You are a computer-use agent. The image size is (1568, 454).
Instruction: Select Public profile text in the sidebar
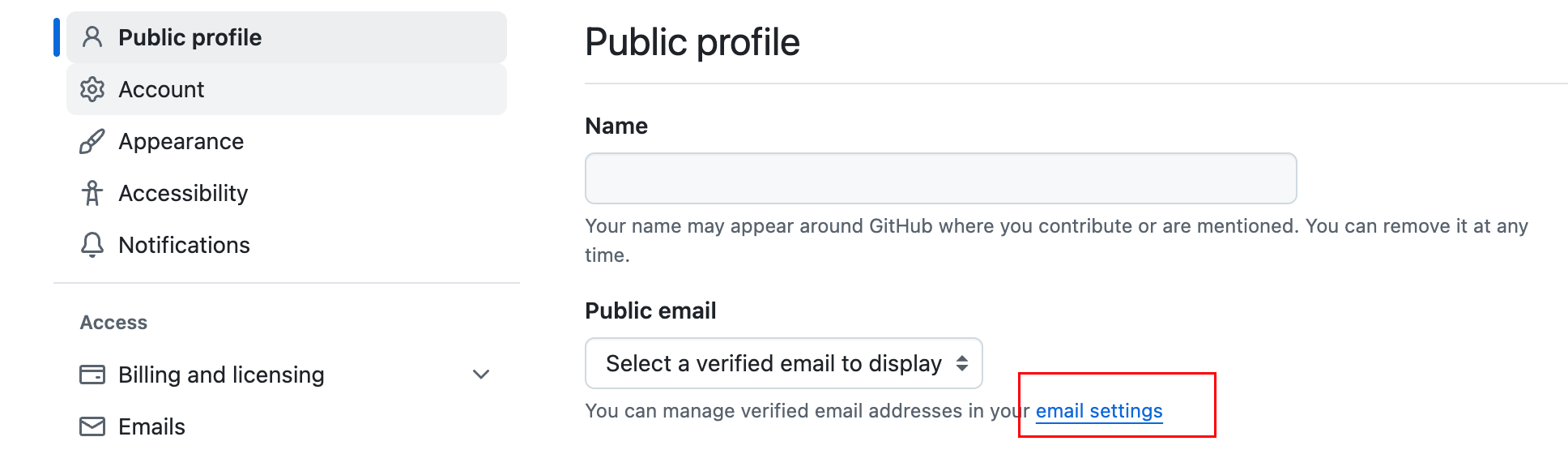[x=190, y=37]
